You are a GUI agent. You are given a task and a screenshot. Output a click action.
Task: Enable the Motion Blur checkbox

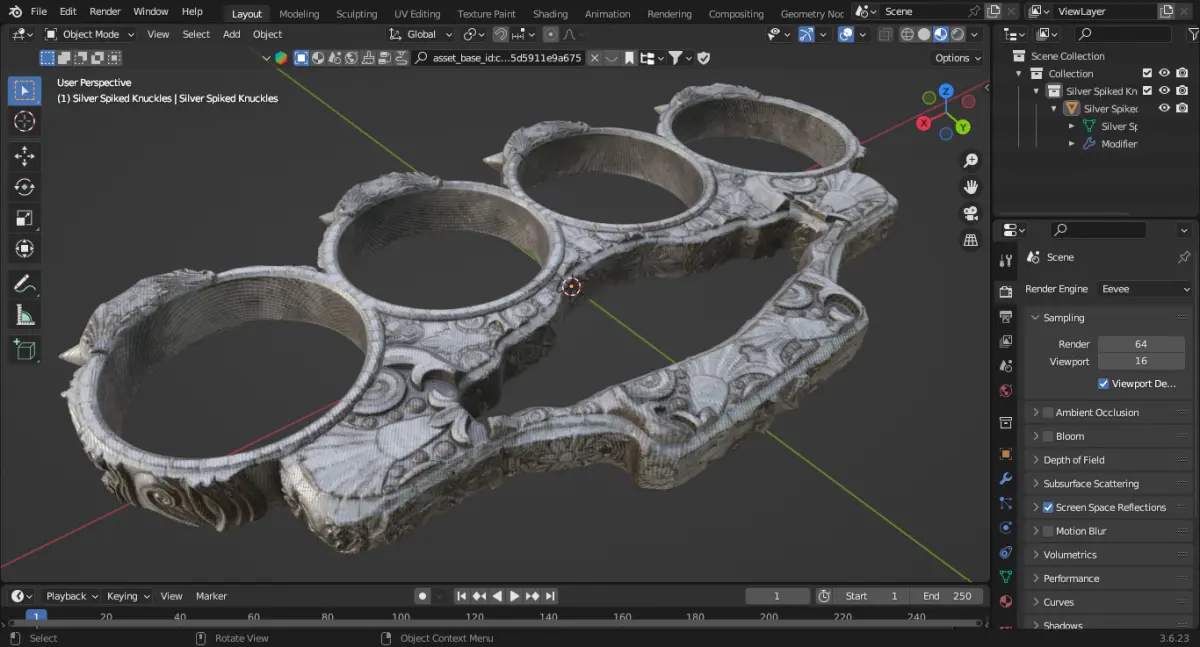click(1048, 531)
